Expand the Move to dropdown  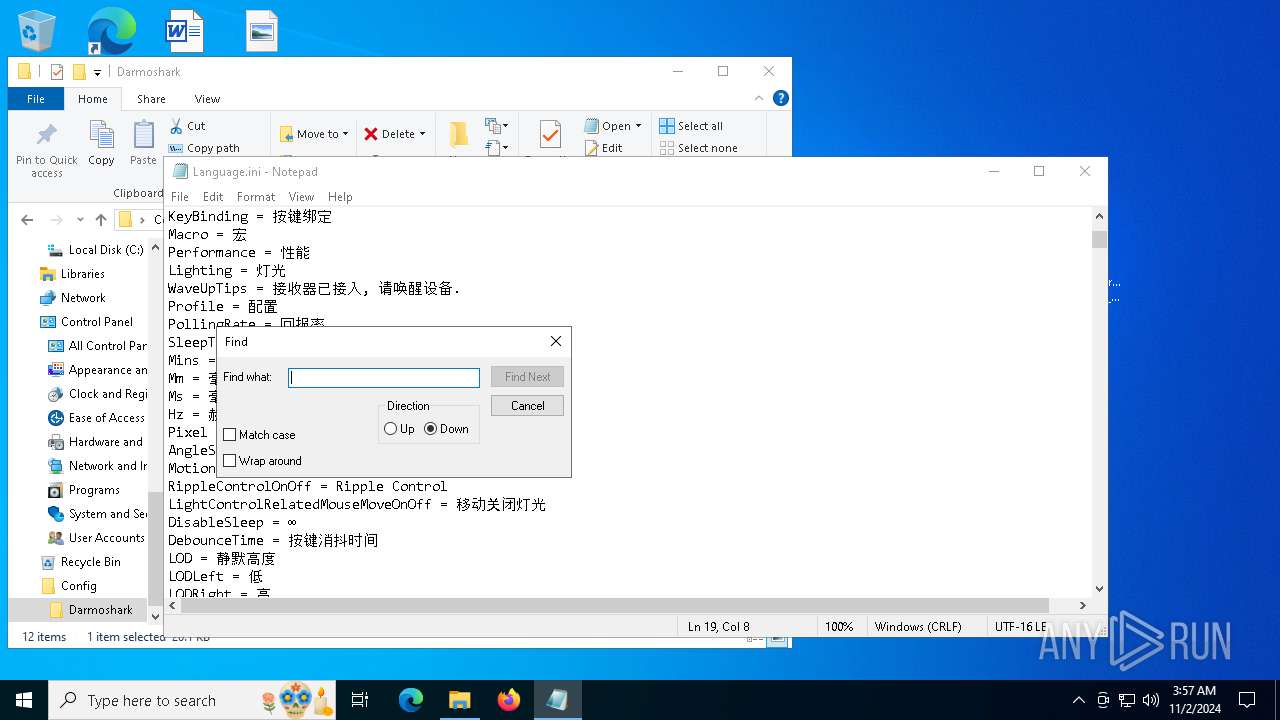pyautogui.click(x=345, y=134)
